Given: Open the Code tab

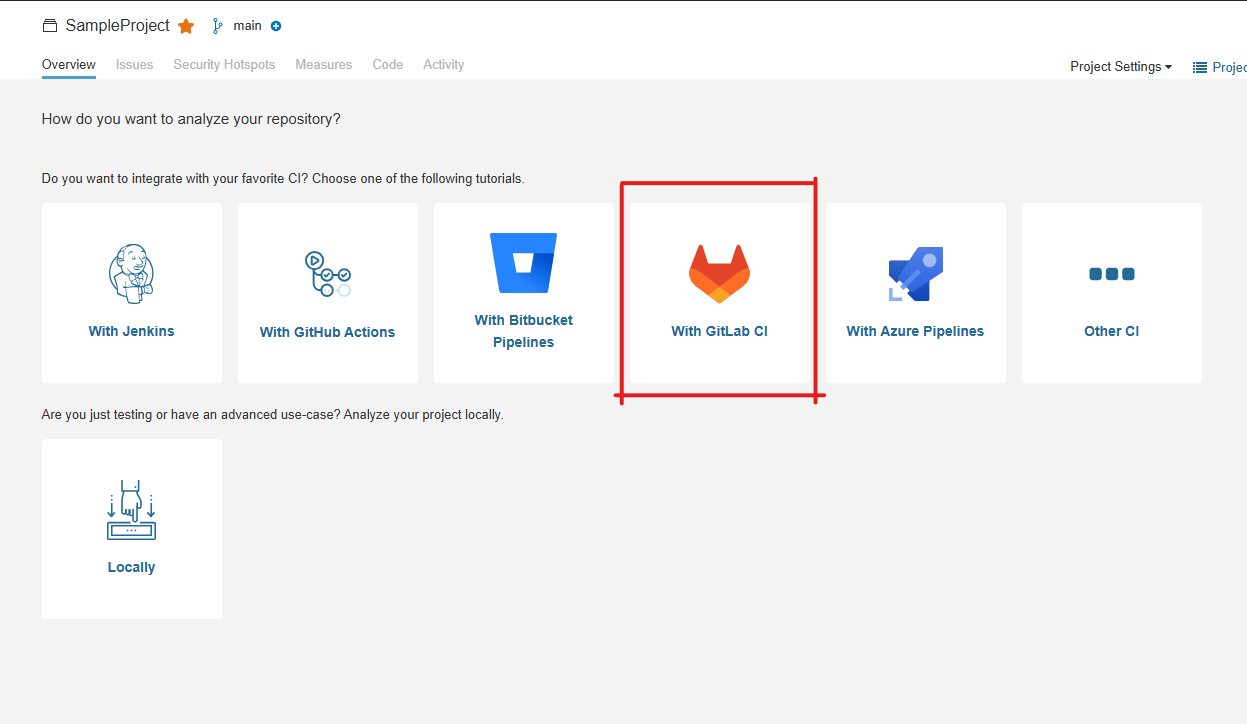Looking at the screenshot, I should click(387, 64).
